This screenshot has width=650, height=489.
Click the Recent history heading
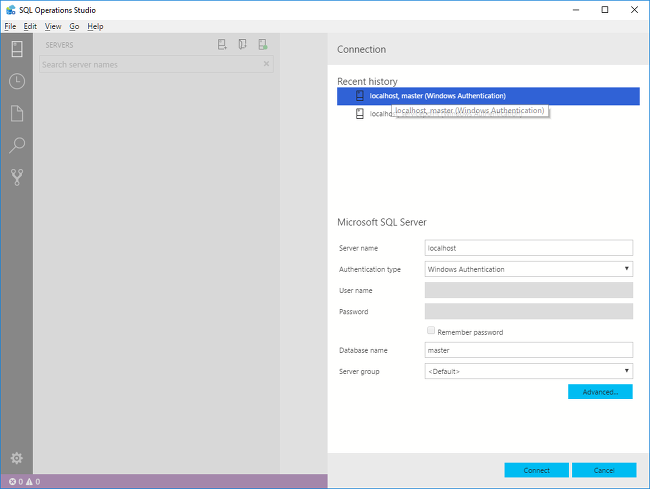click(x=367, y=81)
